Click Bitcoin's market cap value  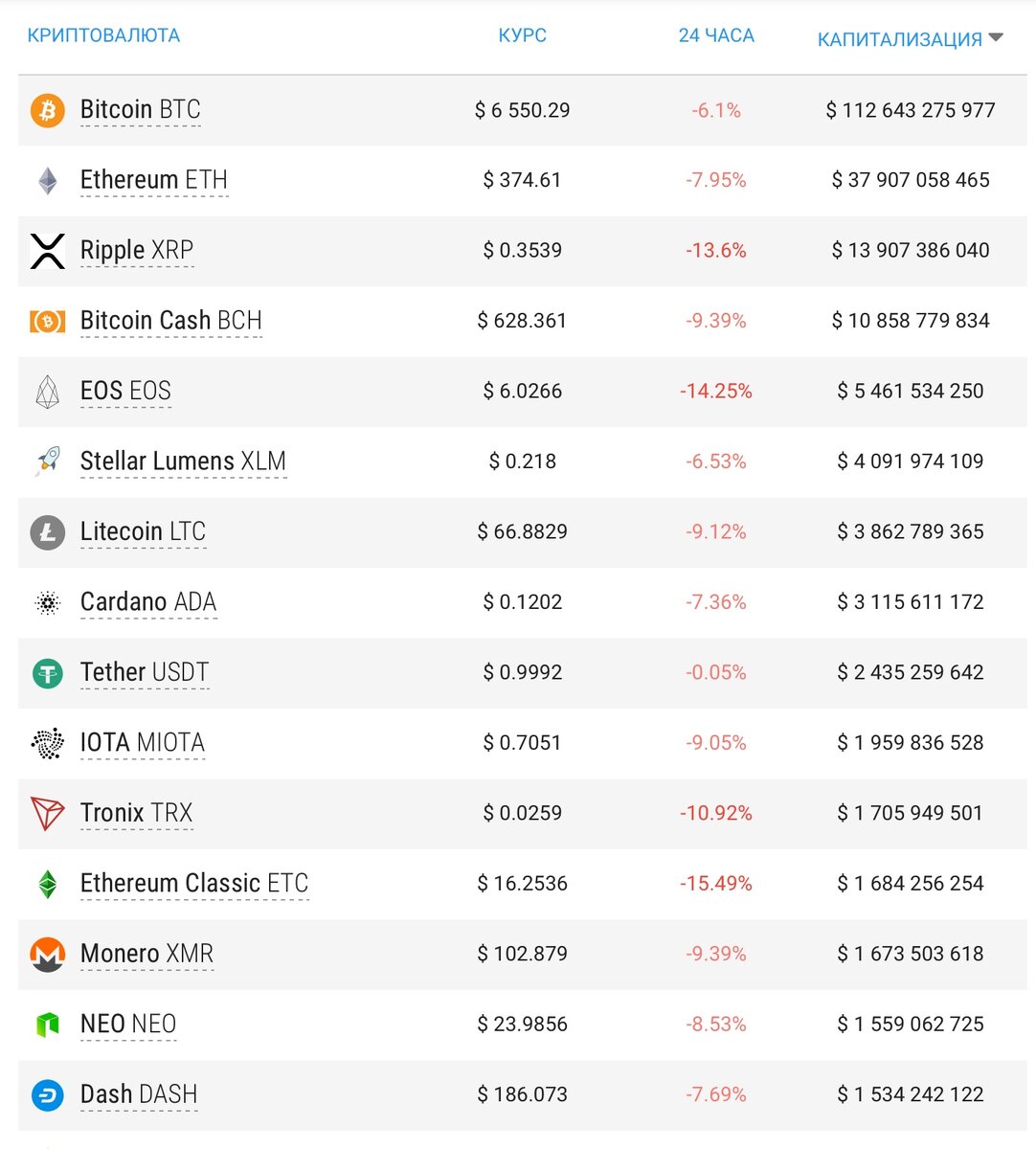coord(911,110)
